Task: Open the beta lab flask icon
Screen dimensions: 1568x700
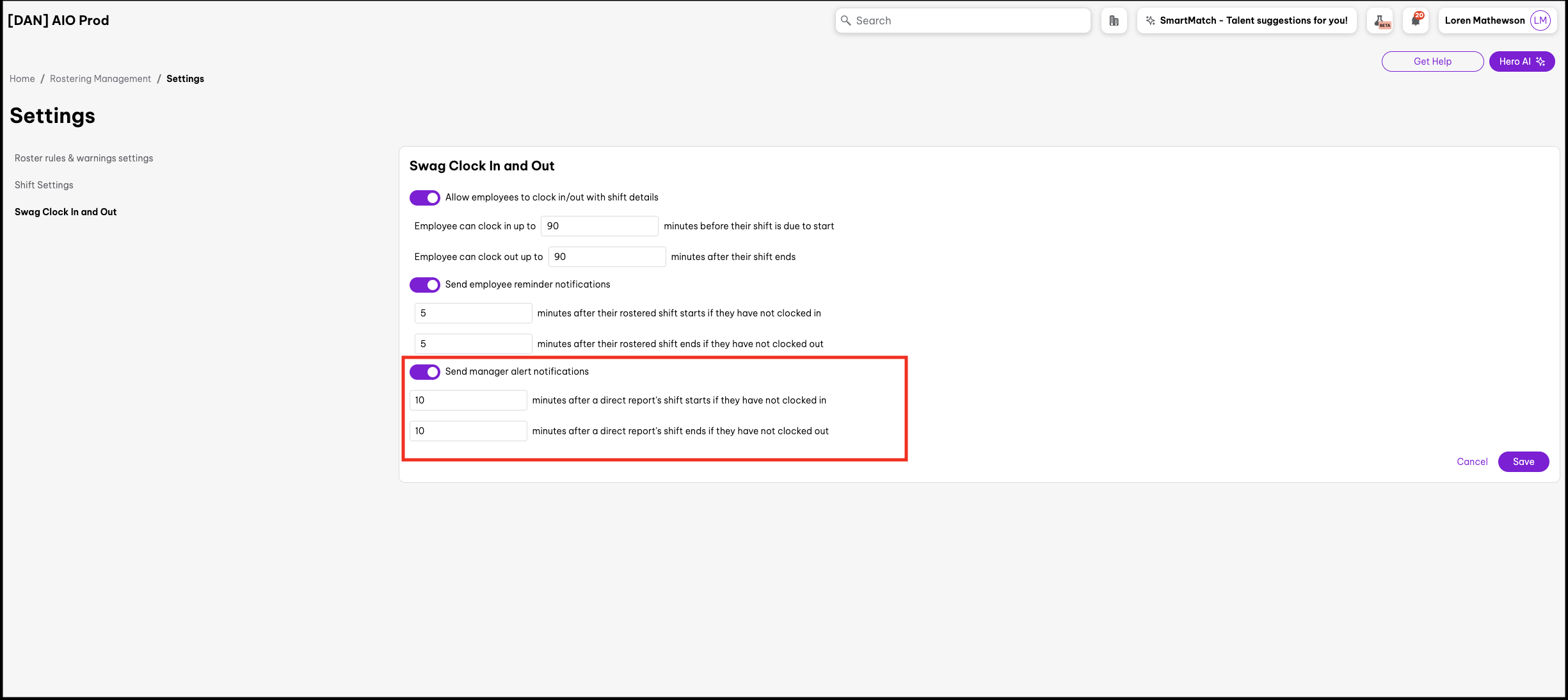Action: [1381, 20]
